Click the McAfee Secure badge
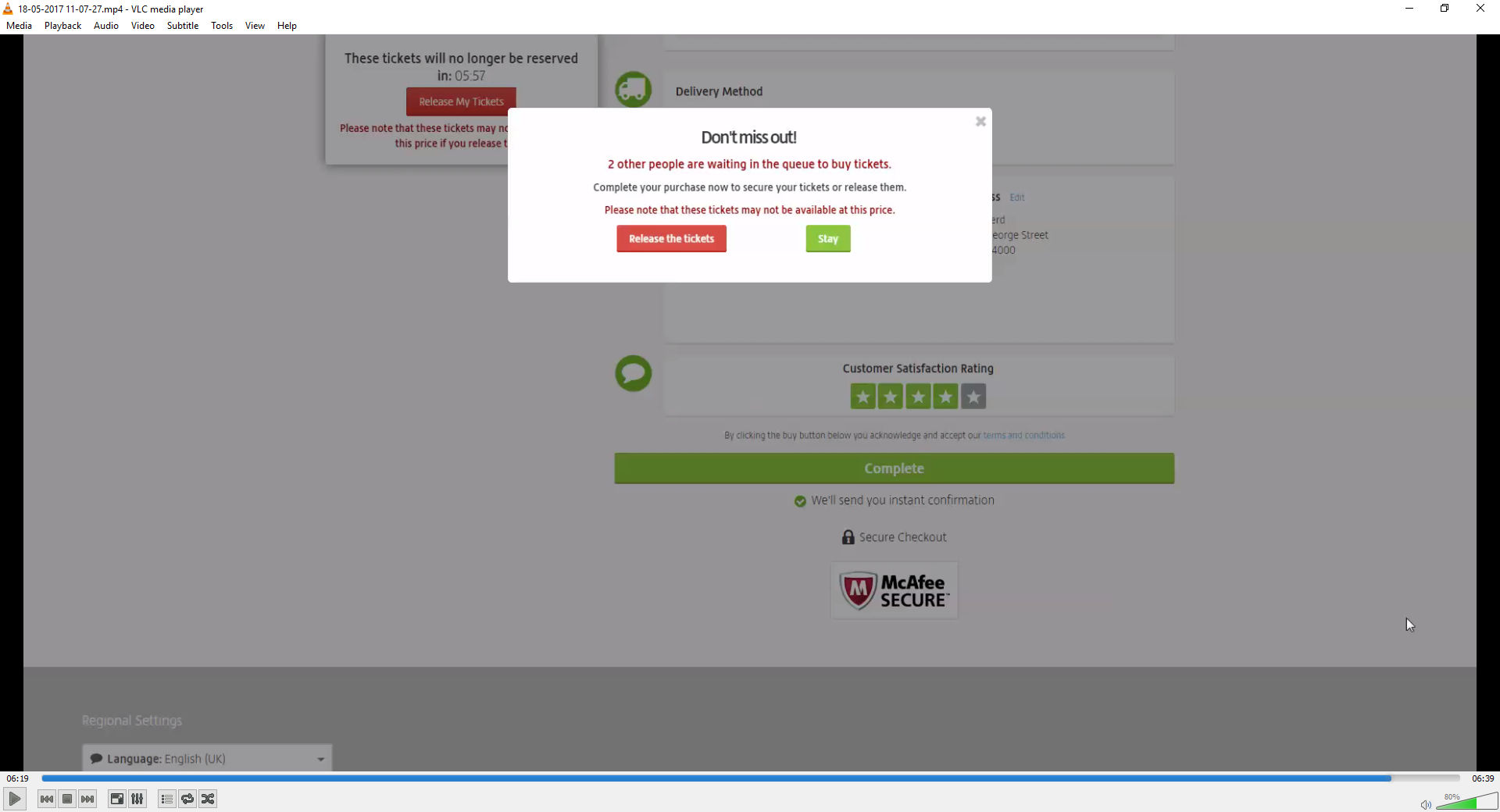The width and height of the screenshot is (1500, 812). [x=894, y=591]
